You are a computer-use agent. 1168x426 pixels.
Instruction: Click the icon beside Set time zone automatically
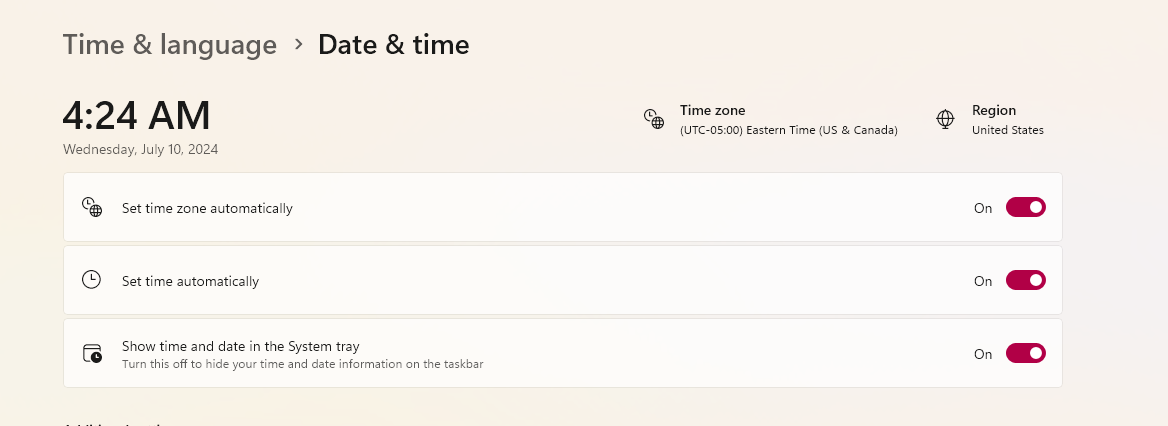point(92,208)
